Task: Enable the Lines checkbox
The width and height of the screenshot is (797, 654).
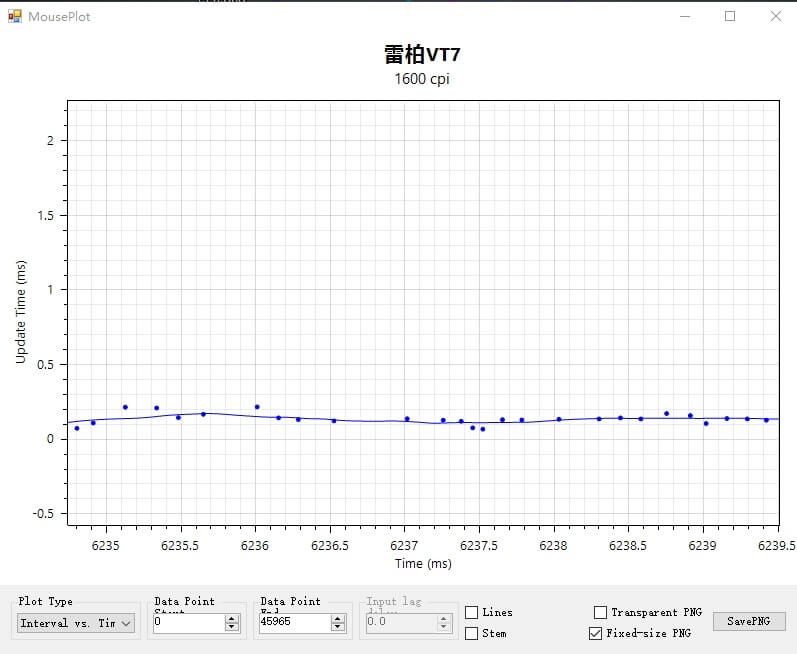Action: click(x=472, y=612)
